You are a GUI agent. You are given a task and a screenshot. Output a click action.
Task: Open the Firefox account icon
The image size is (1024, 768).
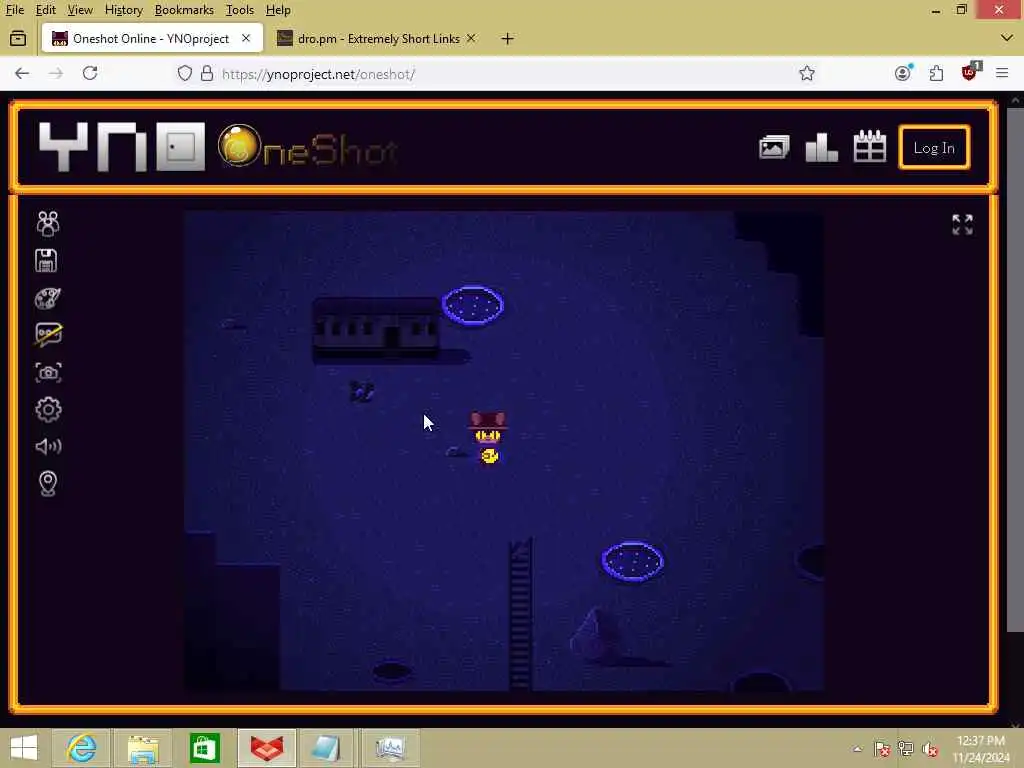tap(903, 72)
